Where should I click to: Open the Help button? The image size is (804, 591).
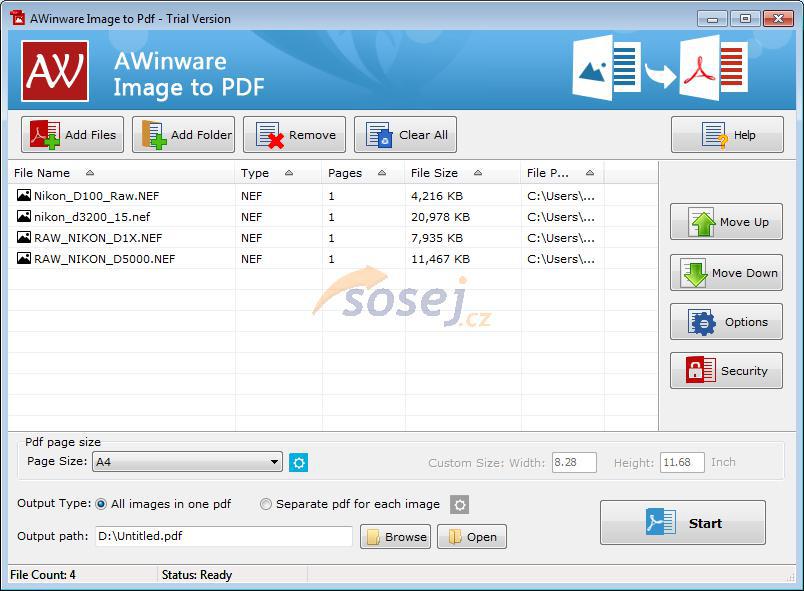727,135
